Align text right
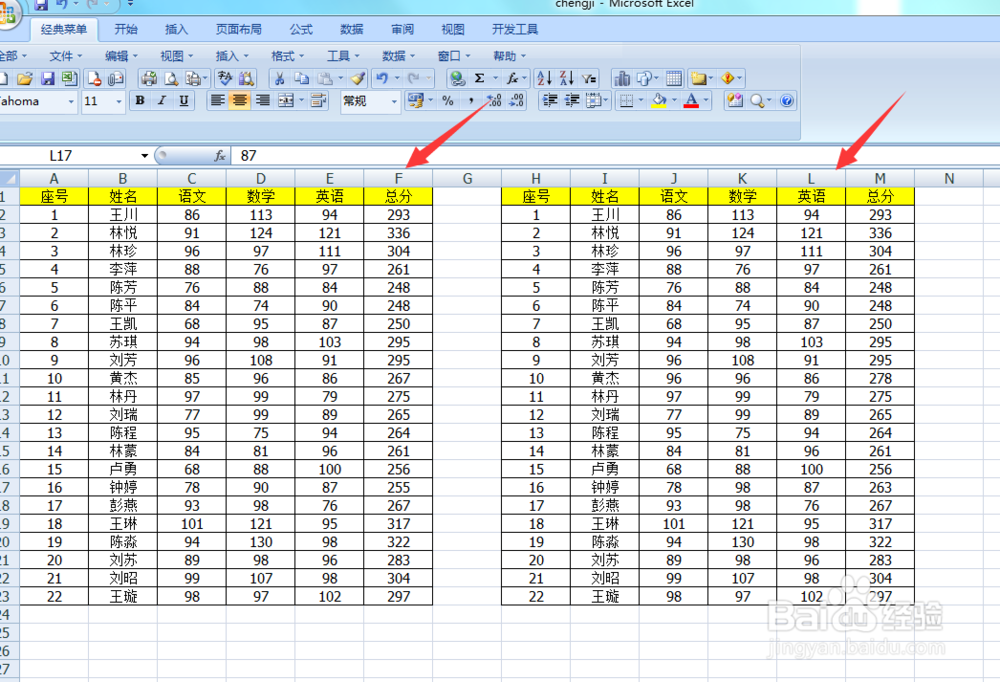 click(x=262, y=101)
